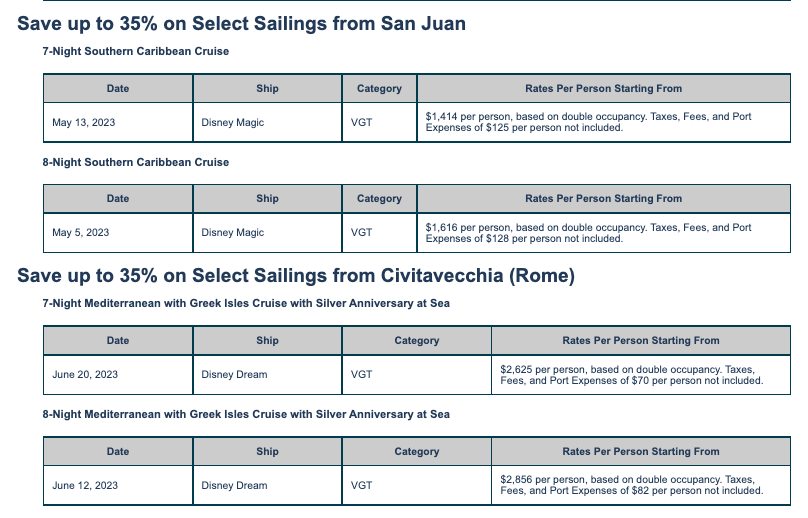Click Disney Magic in the May 13 row
This screenshot has width=808, height=518.
pyautogui.click(x=233, y=122)
